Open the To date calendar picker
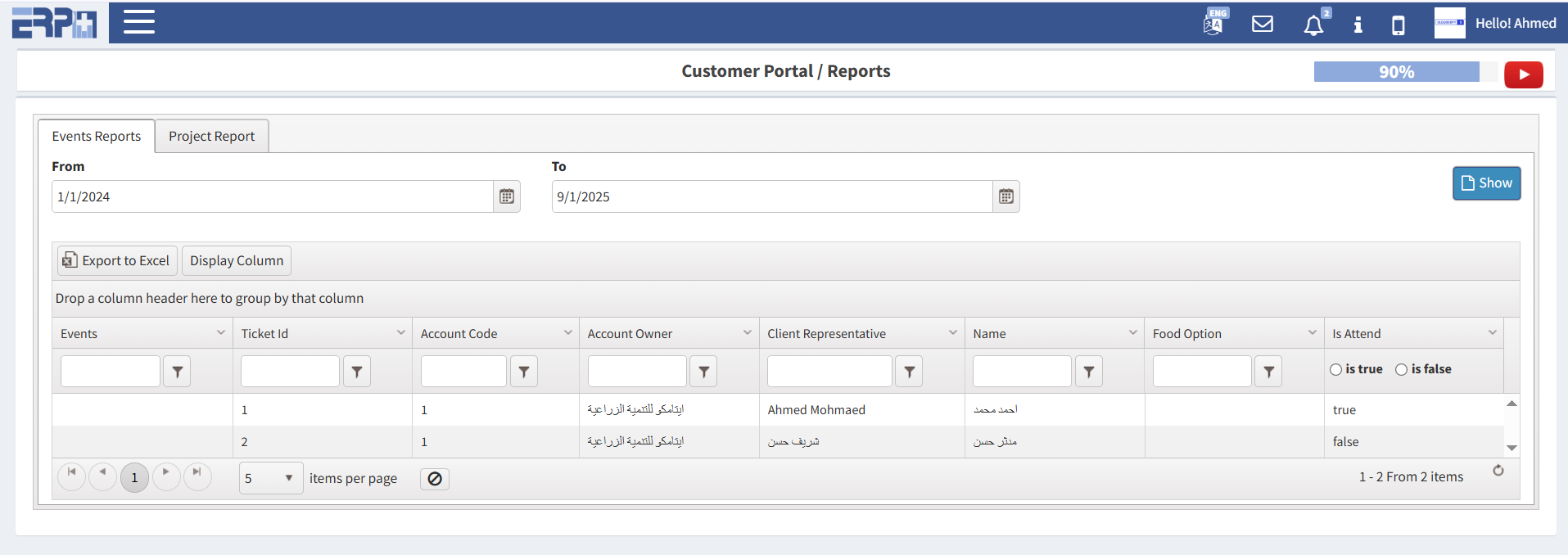 (x=1006, y=196)
